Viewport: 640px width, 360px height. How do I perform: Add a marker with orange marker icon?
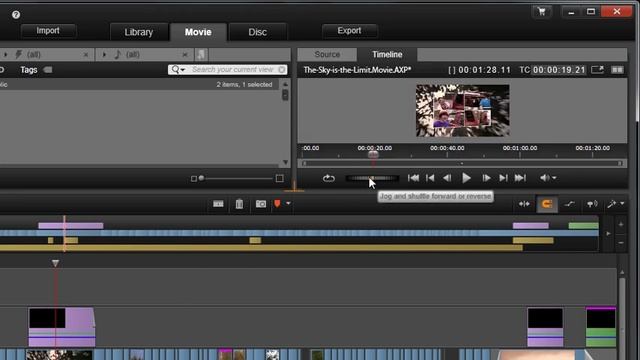coord(278,203)
